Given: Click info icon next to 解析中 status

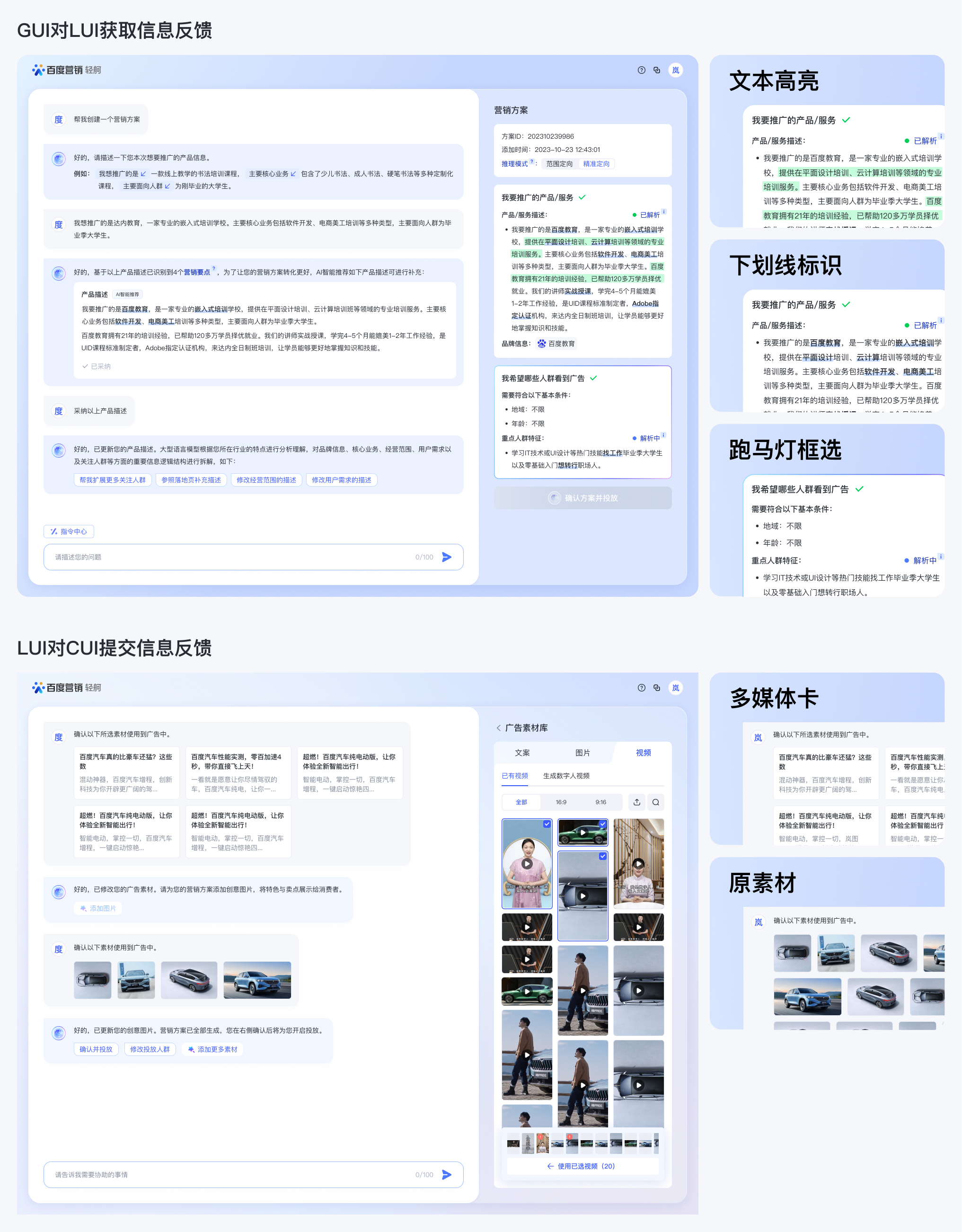Looking at the screenshot, I should tap(664, 435).
